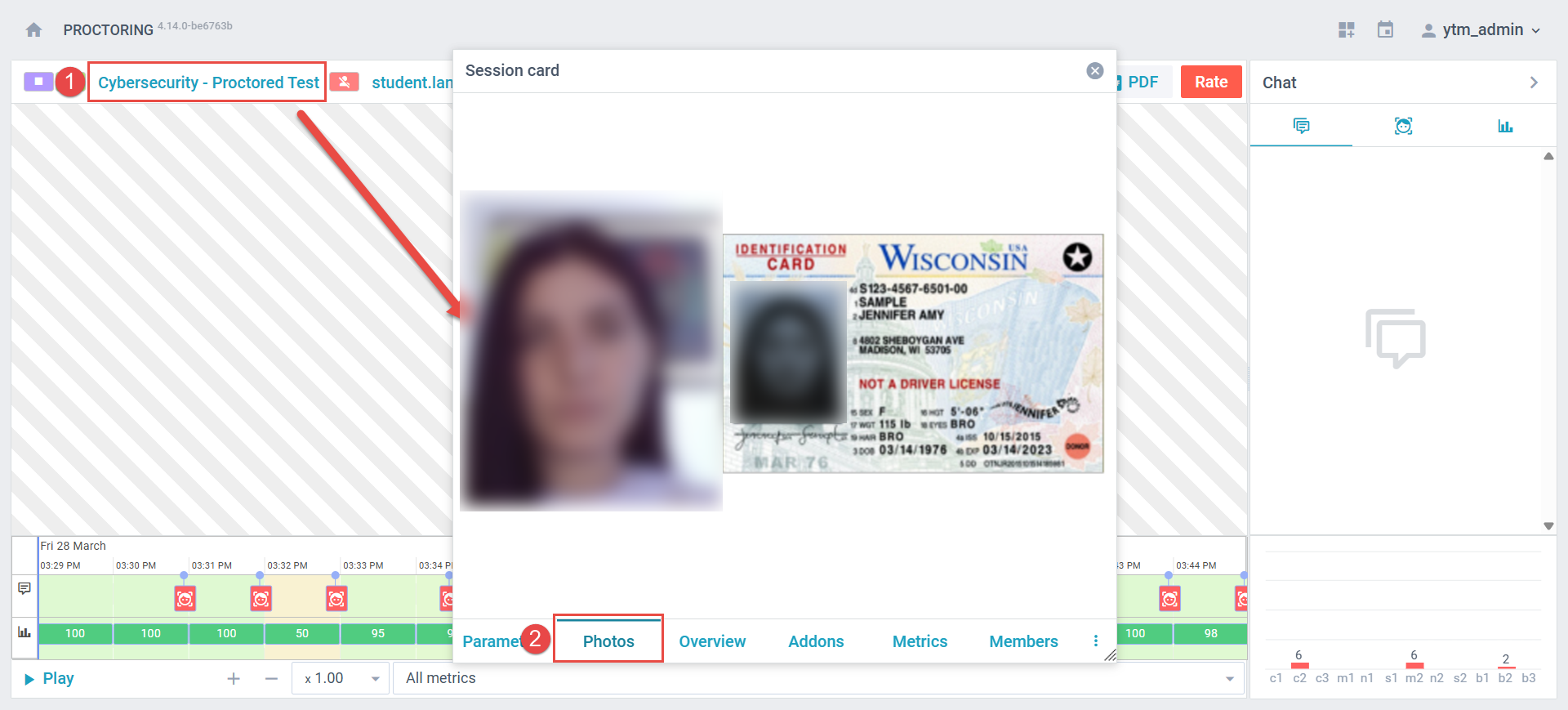Screen dimensions: 1568x710
Task: Select the face event marker at 03:33 PM
Action: pyautogui.click(x=336, y=599)
